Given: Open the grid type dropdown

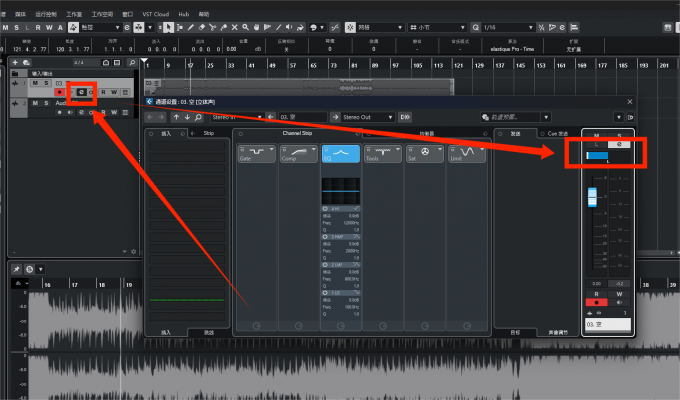Looking at the screenshot, I should [438, 27].
